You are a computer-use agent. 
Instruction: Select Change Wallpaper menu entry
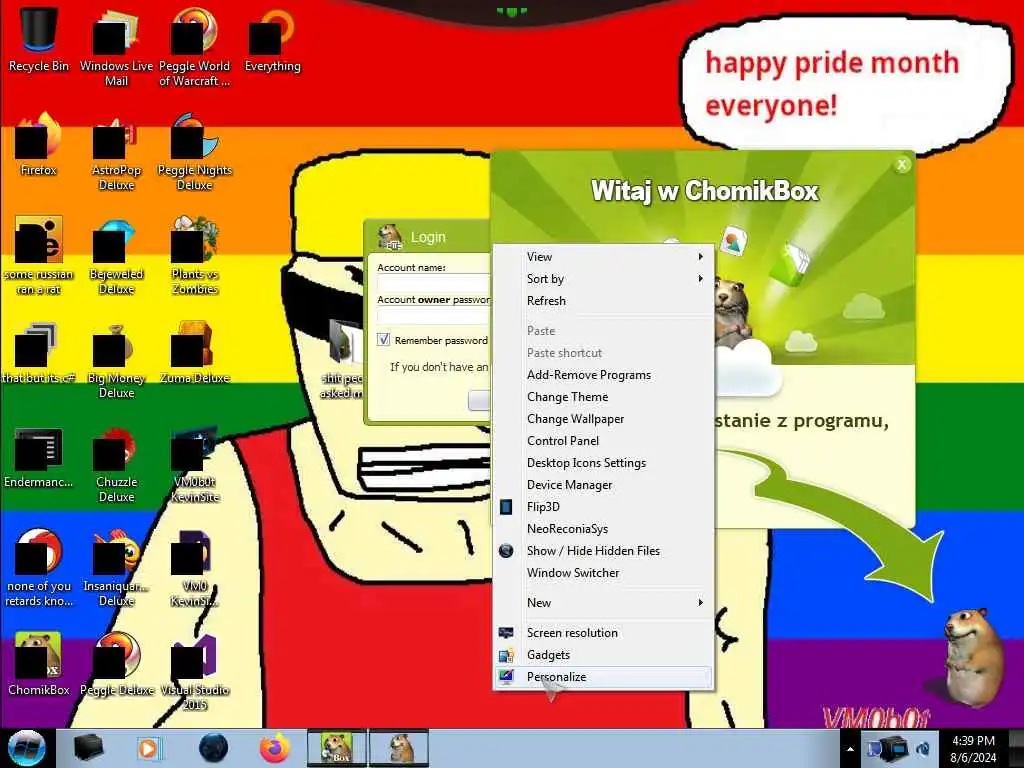coord(603,419)
